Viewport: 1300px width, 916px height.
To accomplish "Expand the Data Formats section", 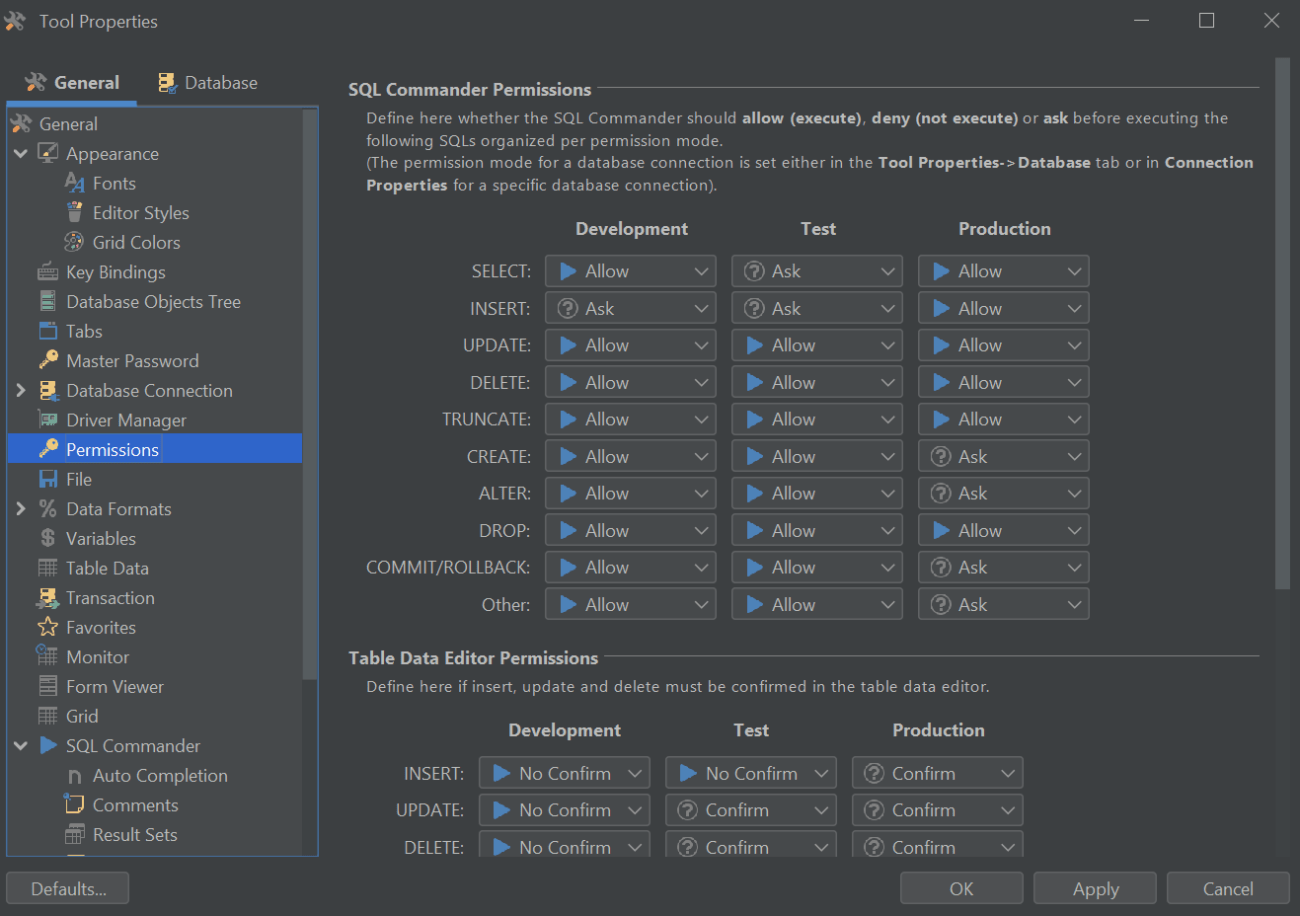I will point(21,508).
